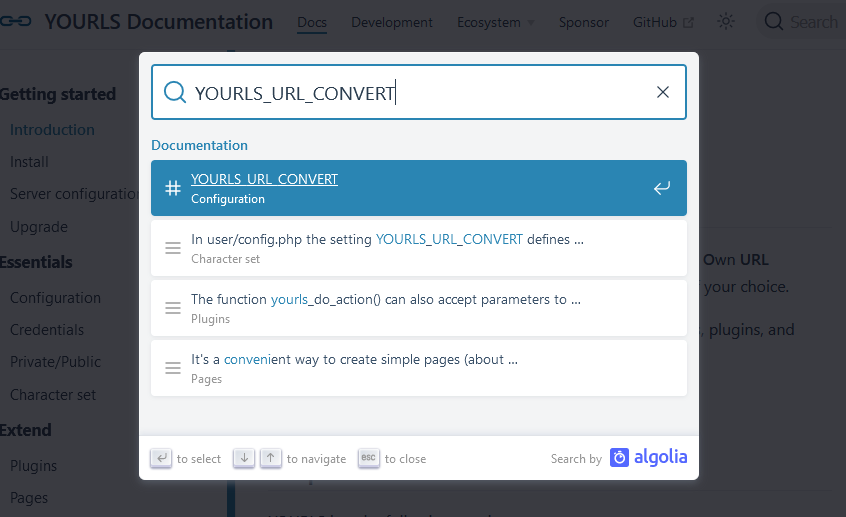Image resolution: width=846 pixels, height=517 pixels.
Task: Toggle the dark/light mode sun icon
Action: click(x=726, y=22)
